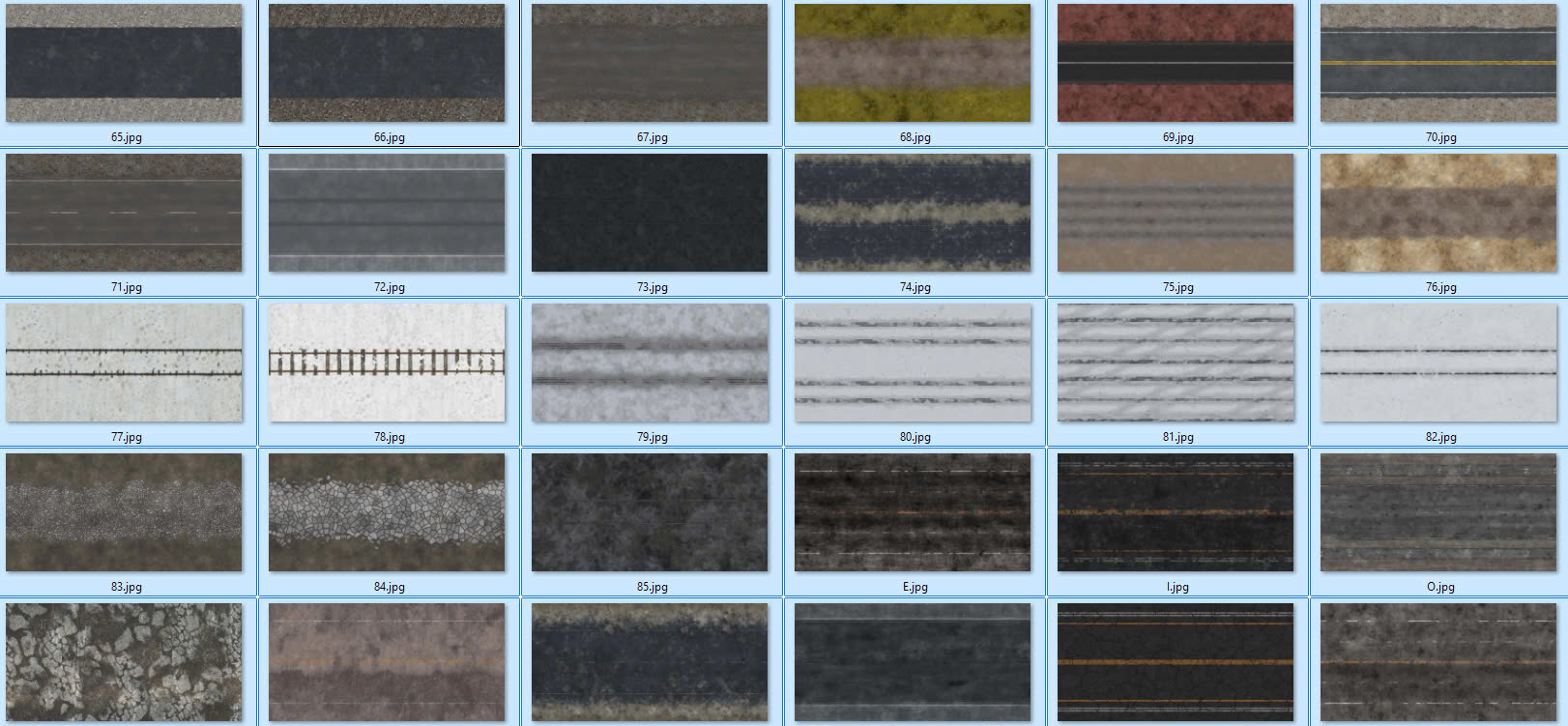This screenshot has height=726, width=1568.
Task: Select the 68.jpg yellow grass path thumbnail
Action: point(913,63)
